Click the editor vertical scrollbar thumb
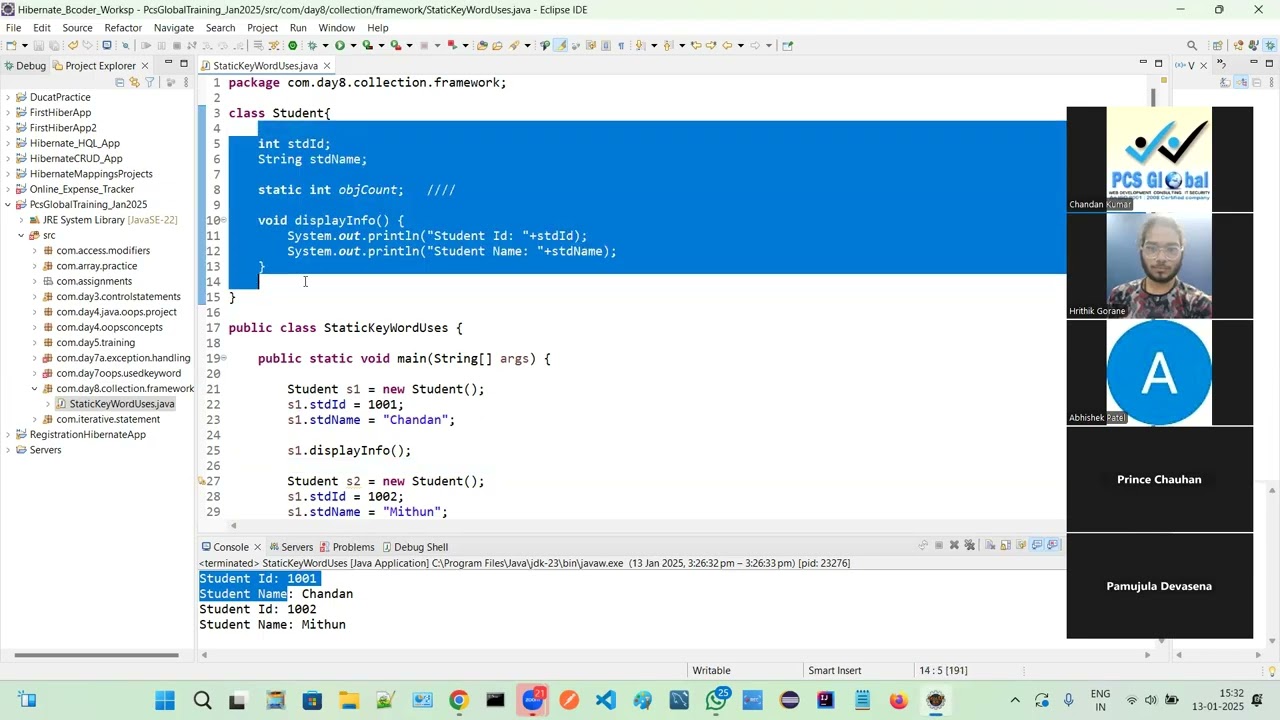This screenshot has width=1280, height=720. coord(1152,98)
